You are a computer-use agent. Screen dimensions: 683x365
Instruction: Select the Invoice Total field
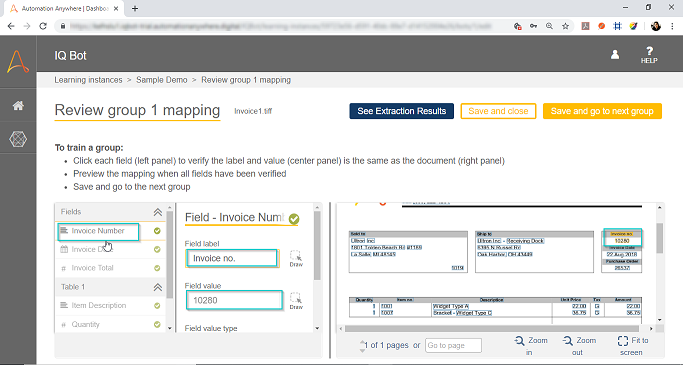tap(111, 268)
